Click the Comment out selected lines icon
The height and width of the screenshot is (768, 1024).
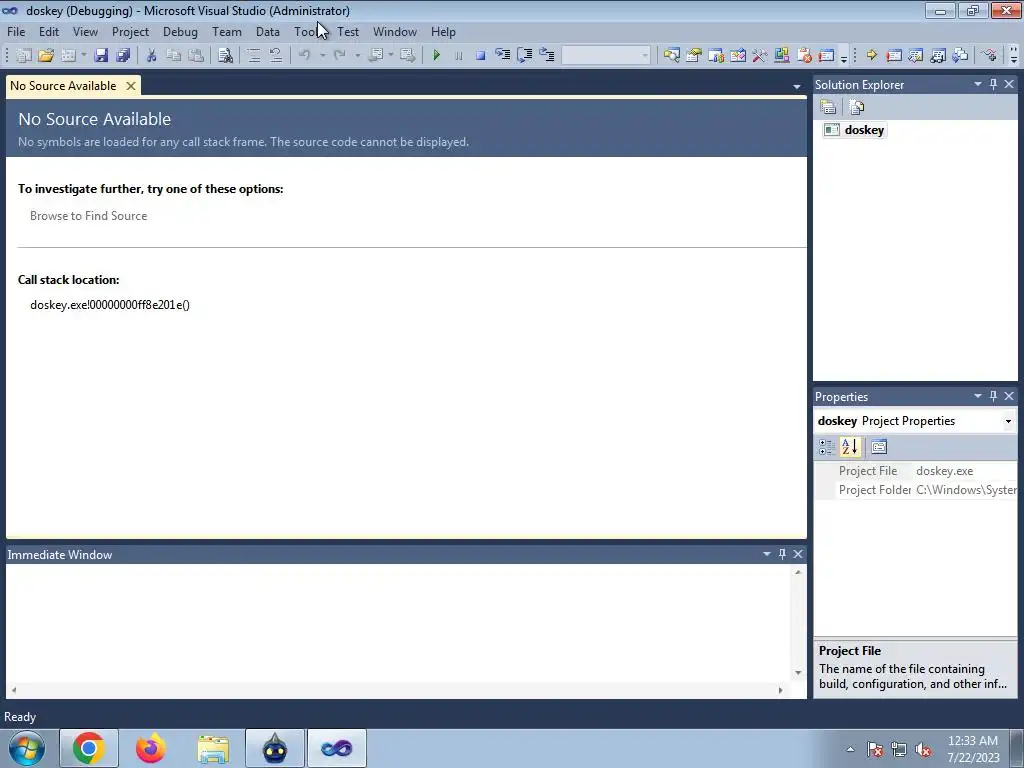coord(254,56)
